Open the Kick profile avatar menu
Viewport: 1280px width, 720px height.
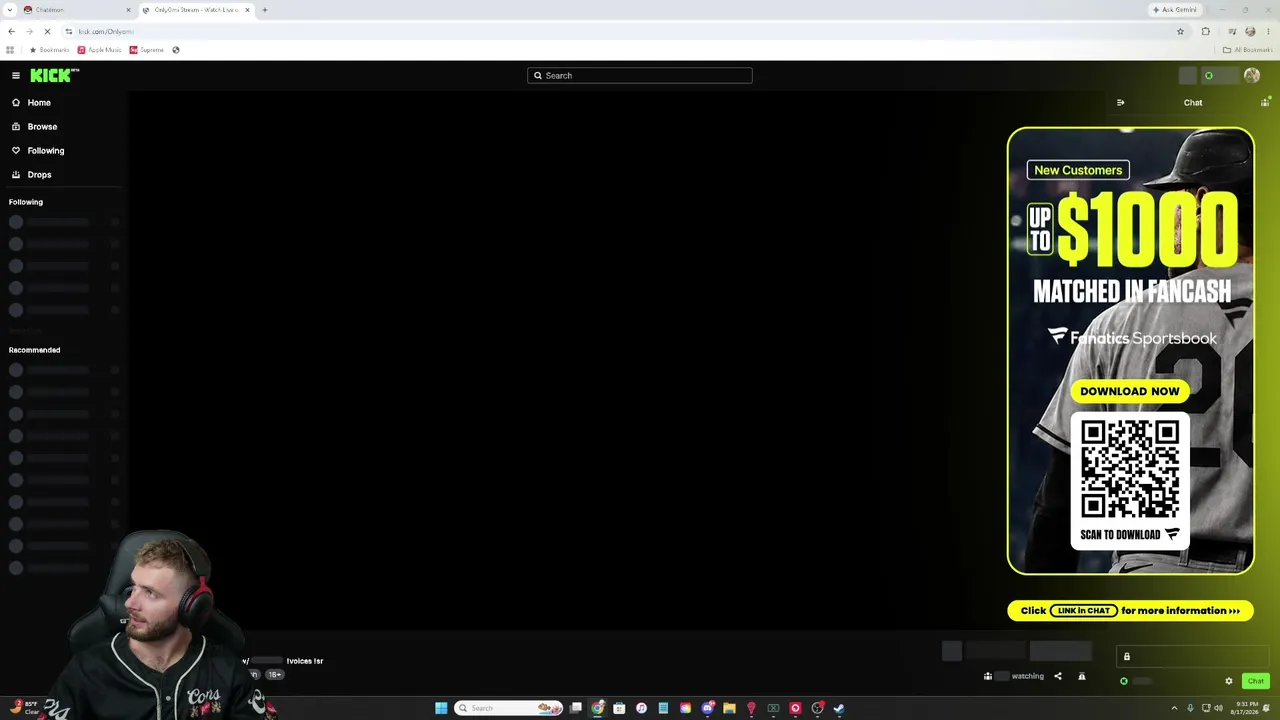point(1251,75)
